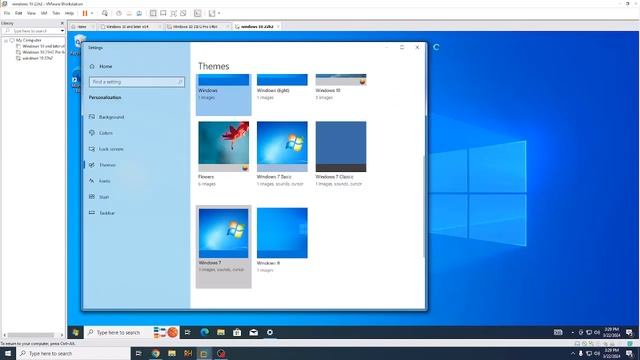Open the File menu
This screenshot has height=360, width=640.
point(7,13)
